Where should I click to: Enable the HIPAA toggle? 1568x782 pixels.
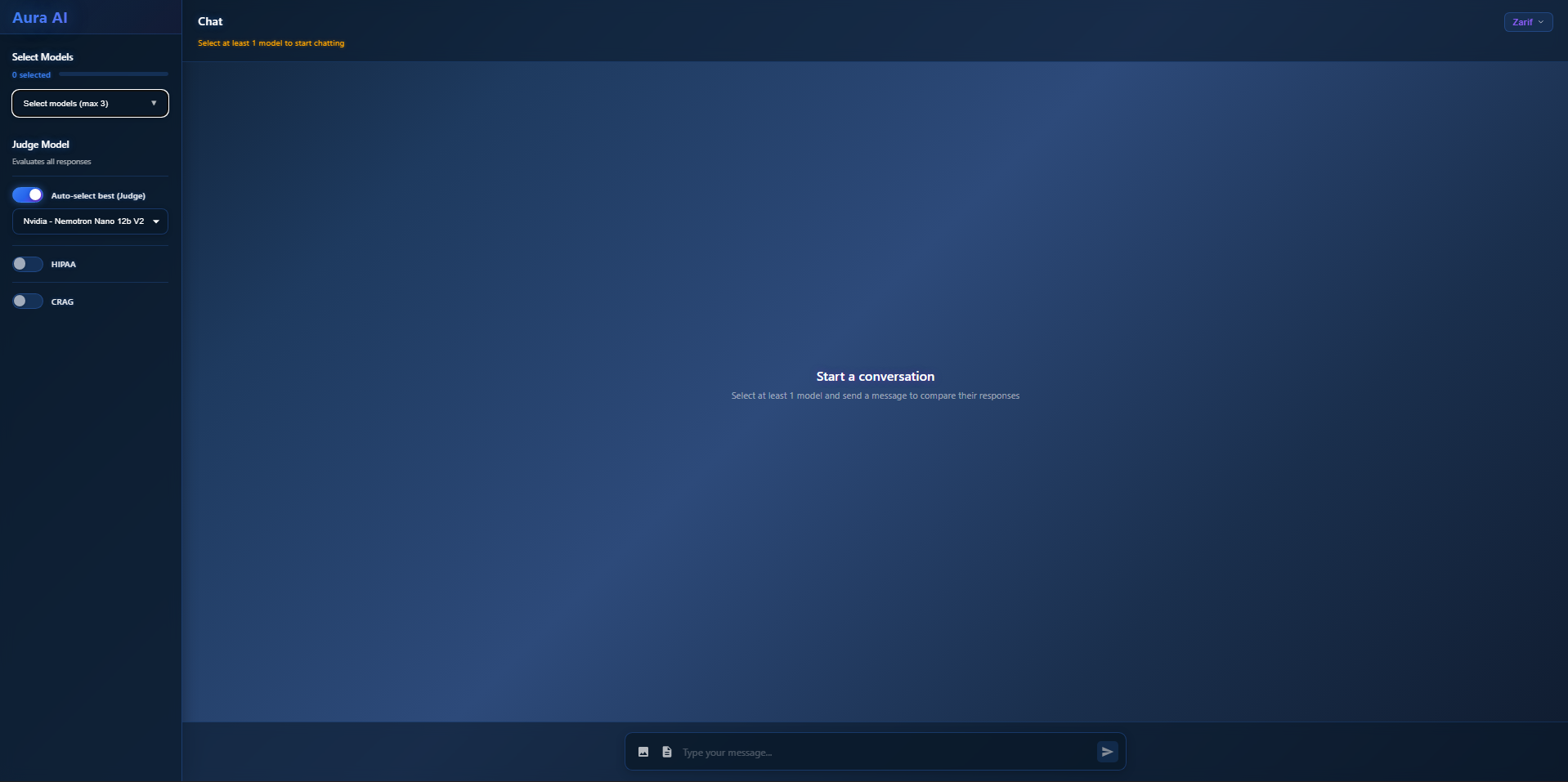(x=27, y=264)
